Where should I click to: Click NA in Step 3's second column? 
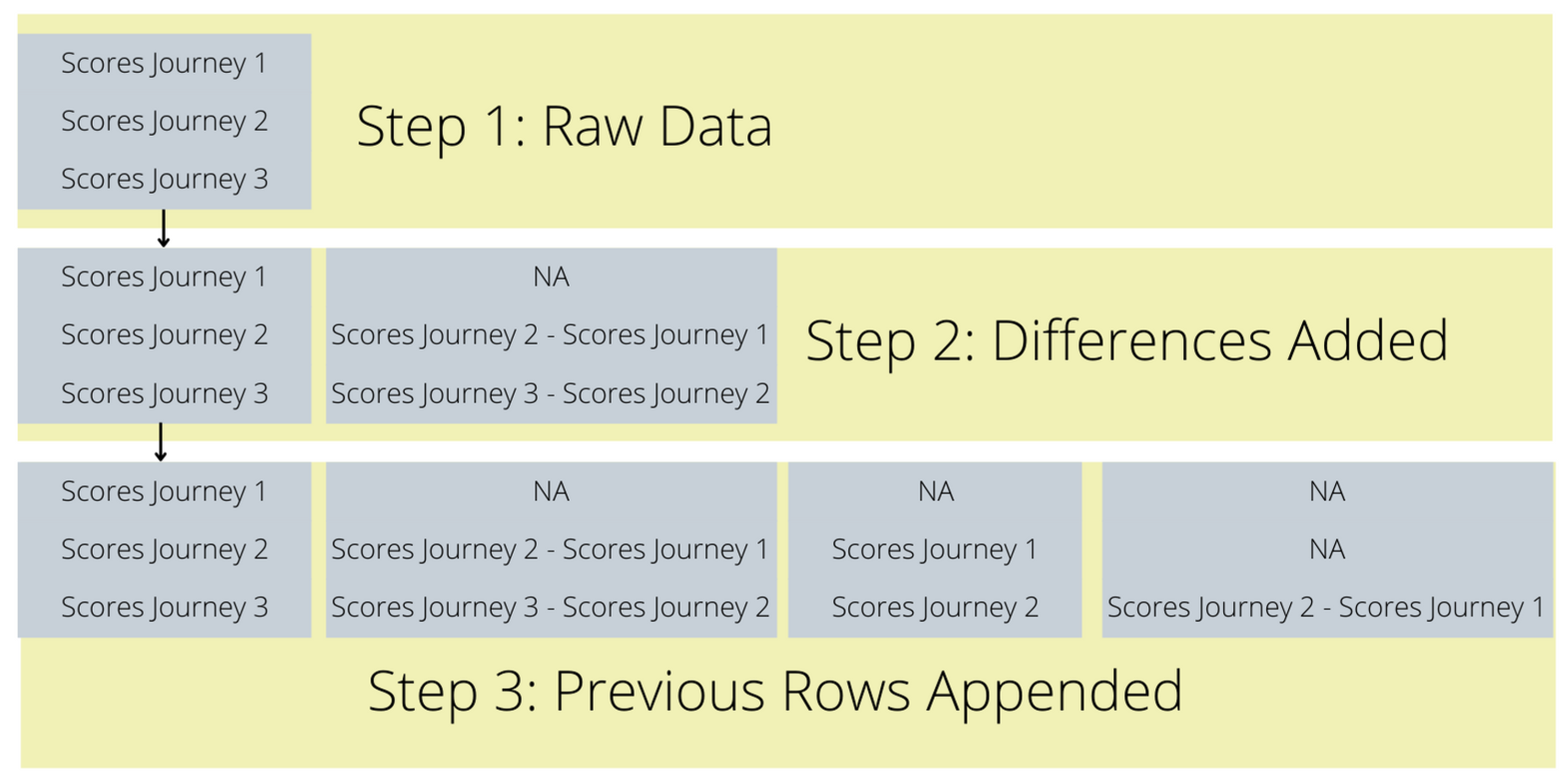551,492
